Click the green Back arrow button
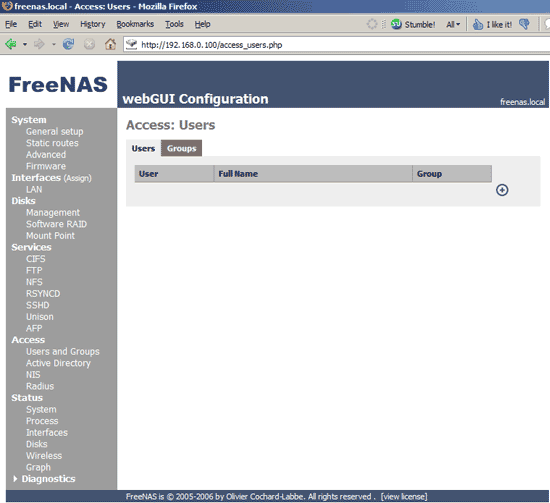The image size is (550, 503). [11, 44]
